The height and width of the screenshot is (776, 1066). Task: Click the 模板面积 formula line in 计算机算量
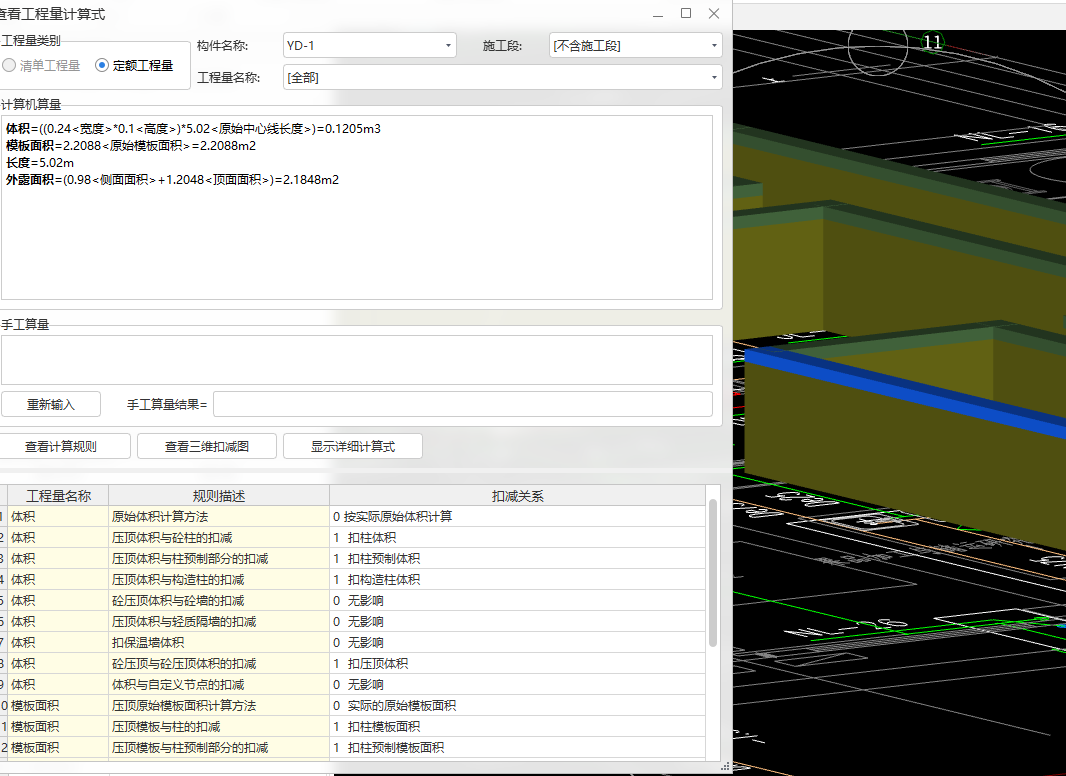131,146
